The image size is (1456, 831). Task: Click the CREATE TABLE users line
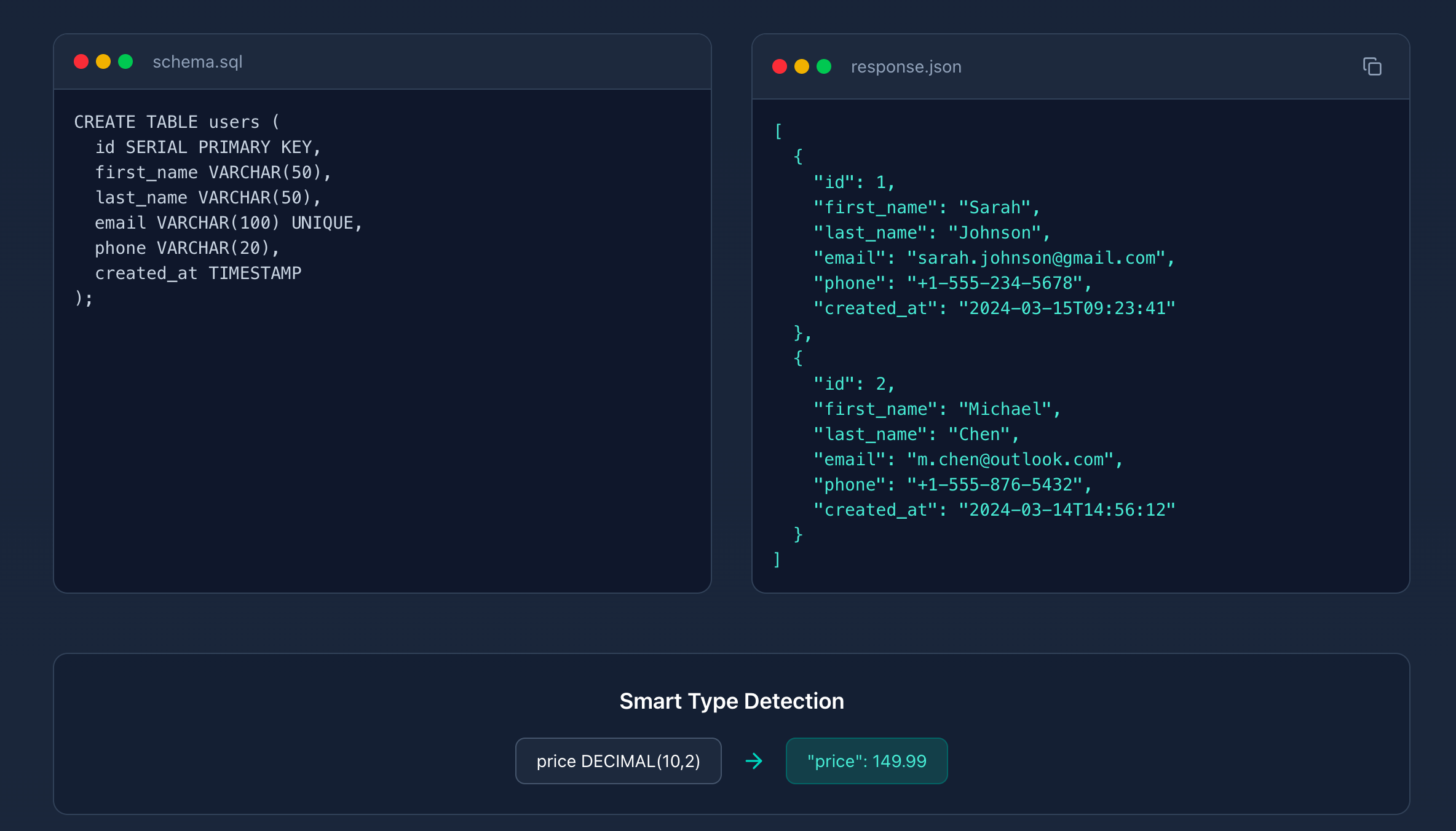tap(177, 122)
